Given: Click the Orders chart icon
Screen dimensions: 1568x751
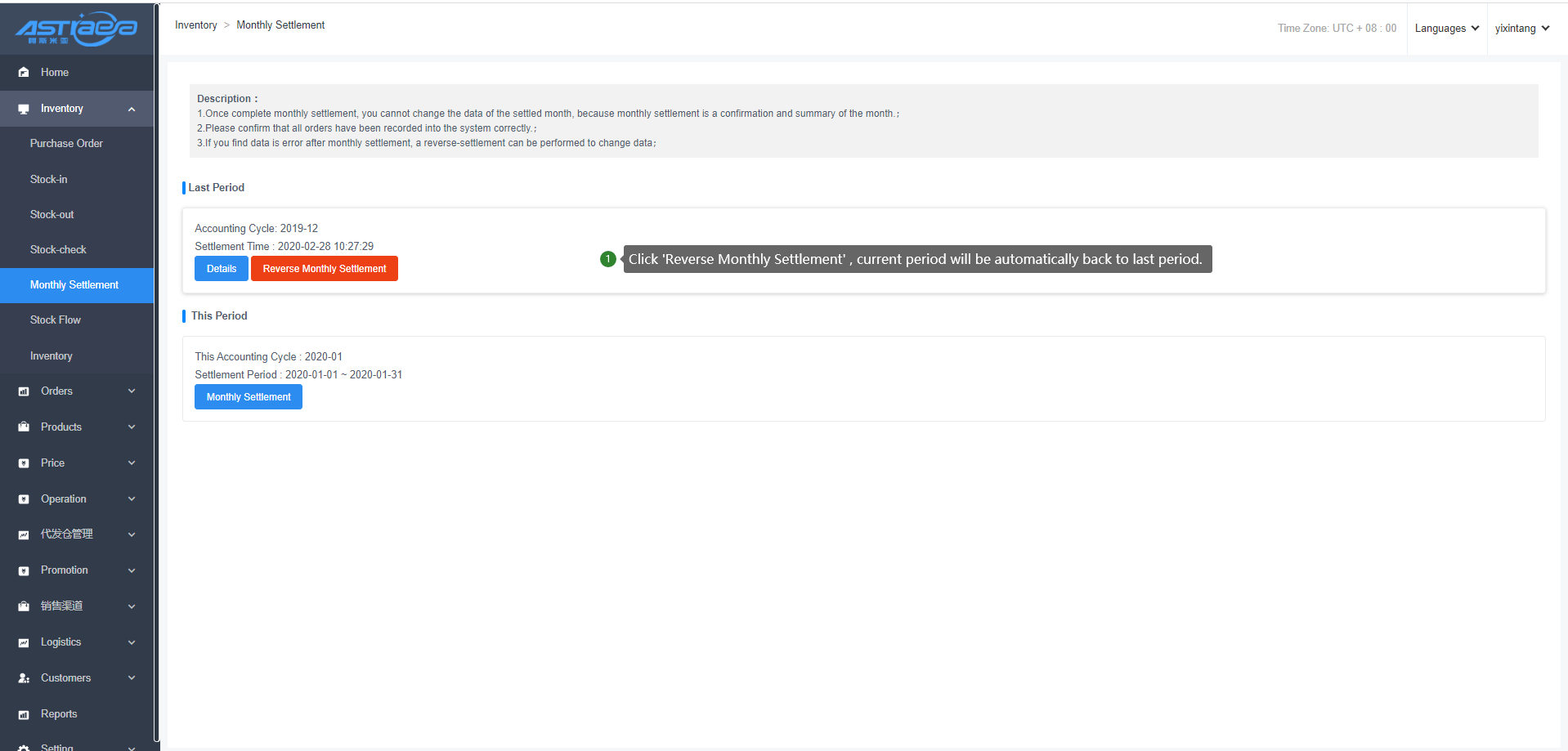Looking at the screenshot, I should [x=24, y=391].
